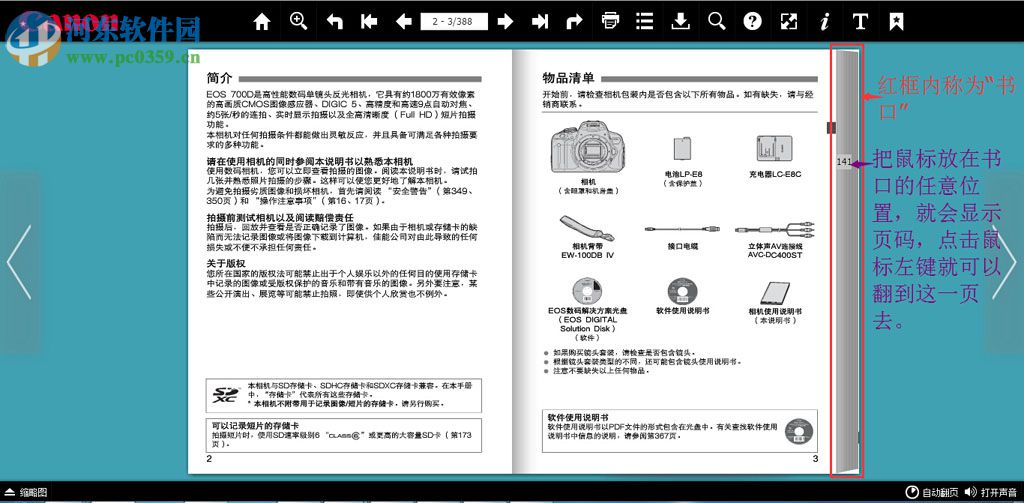Screen dimensions: 1024x503
Task: Click the AVC-DC400ST AV cable image
Action: pyautogui.click(x=775, y=229)
